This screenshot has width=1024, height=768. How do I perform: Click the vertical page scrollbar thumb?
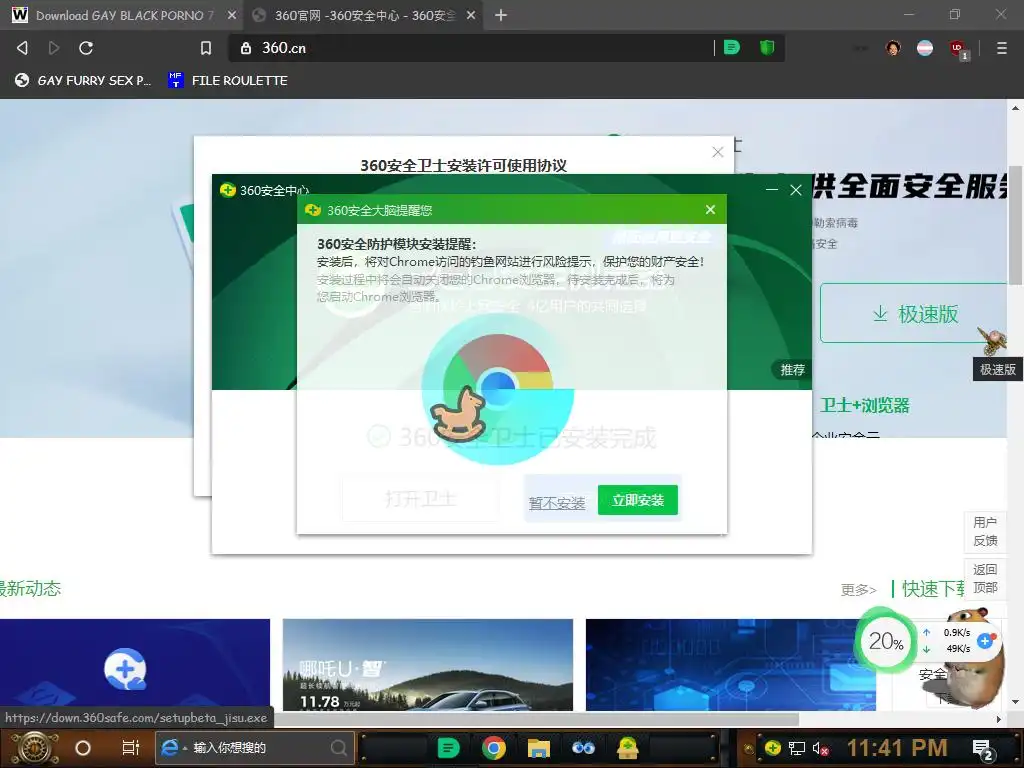(x=1015, y=225)
